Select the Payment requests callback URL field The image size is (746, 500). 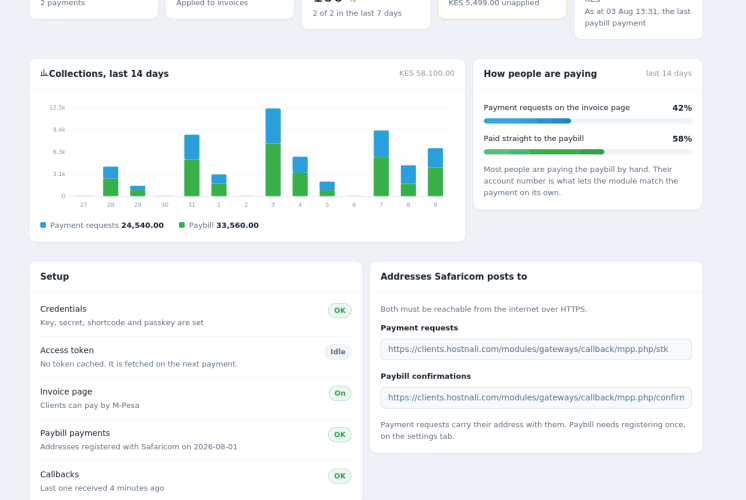coord(536,349)
